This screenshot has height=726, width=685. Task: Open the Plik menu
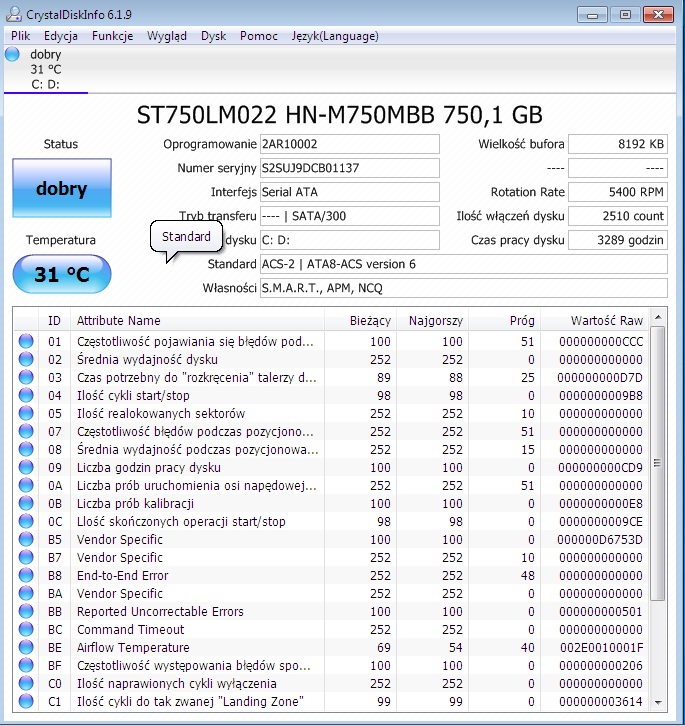coord(21,36)
